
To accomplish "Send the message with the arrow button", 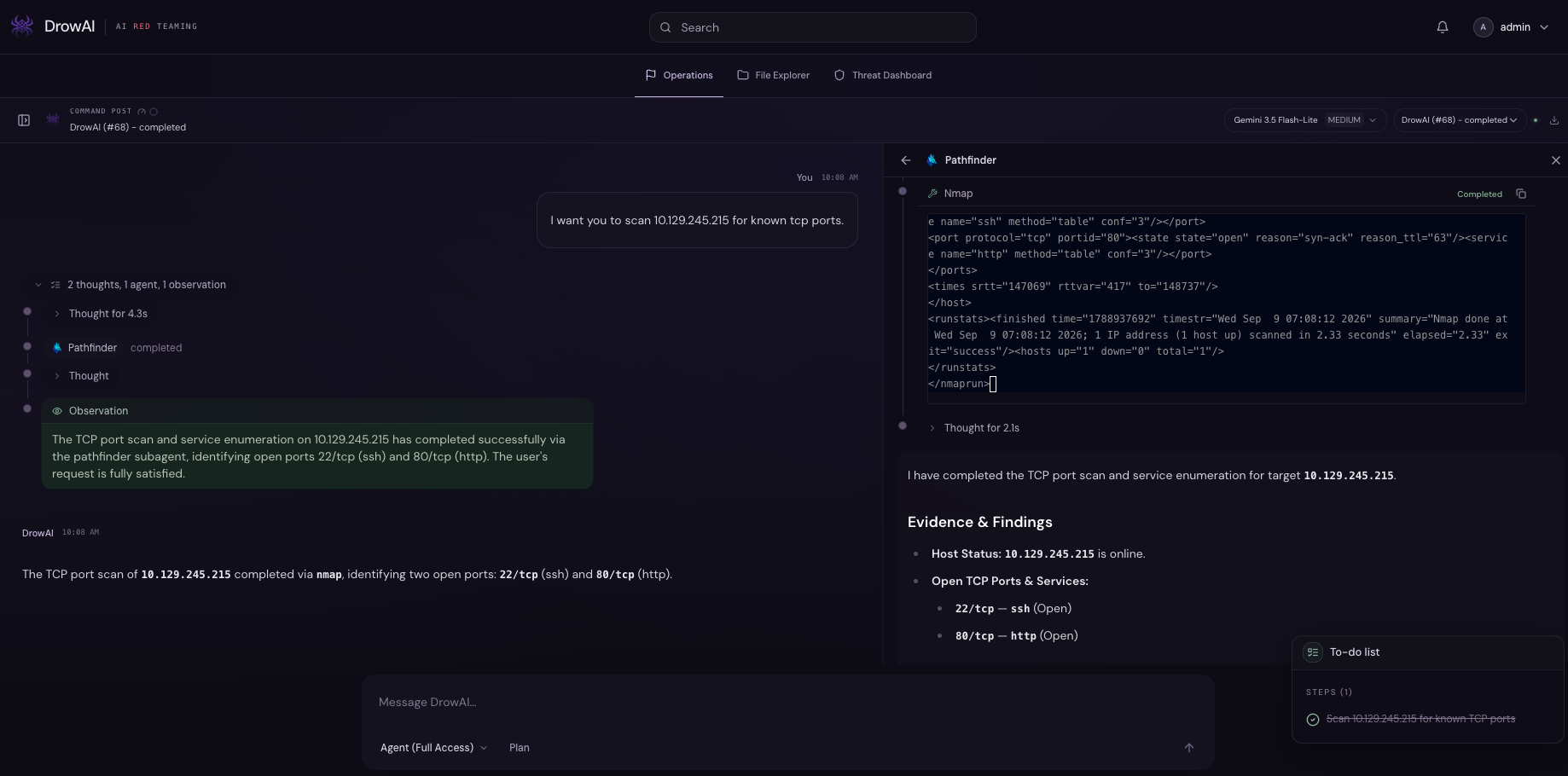I will point(1189,748).
